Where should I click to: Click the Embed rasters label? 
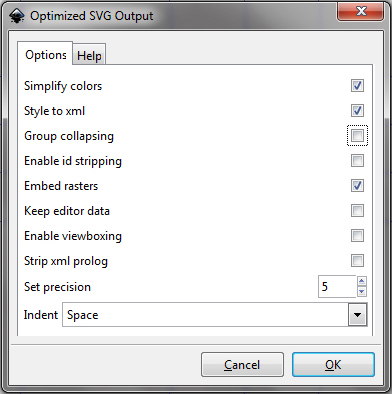tap(61, 186)
